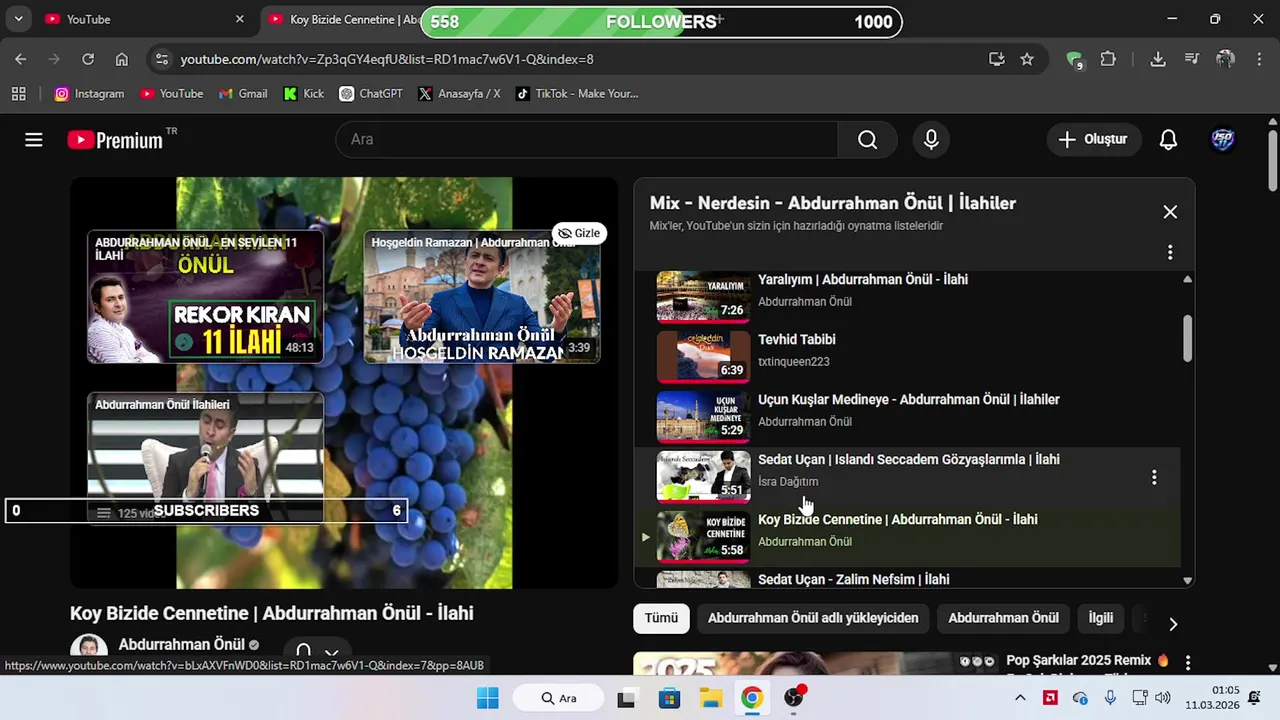The height and width of the screenshot is (720, 1280).
Task: Open the Extensions puzzle icon
Action: coord(1108,59)
